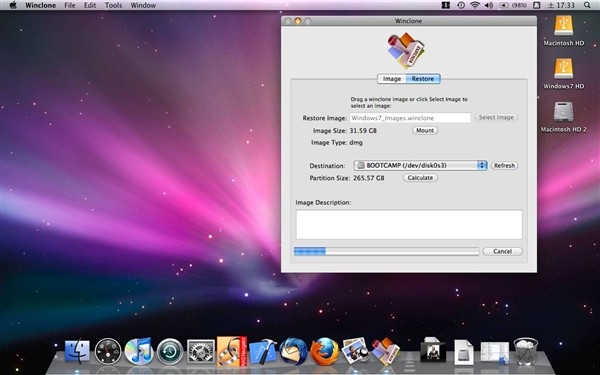Image resolution: width=600 pixels, height=375 pixels.
Task: Click the volume icon in menu bar
Action: (489, 5)
